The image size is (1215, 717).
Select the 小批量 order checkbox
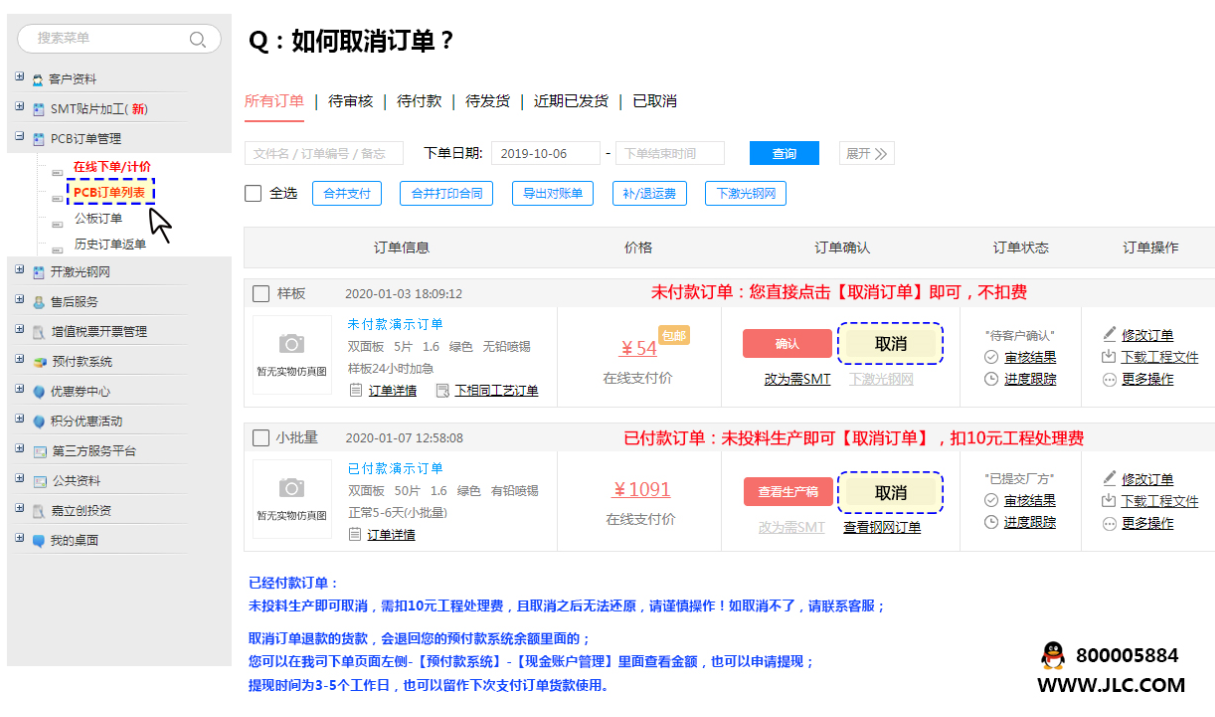pos(261,438)
